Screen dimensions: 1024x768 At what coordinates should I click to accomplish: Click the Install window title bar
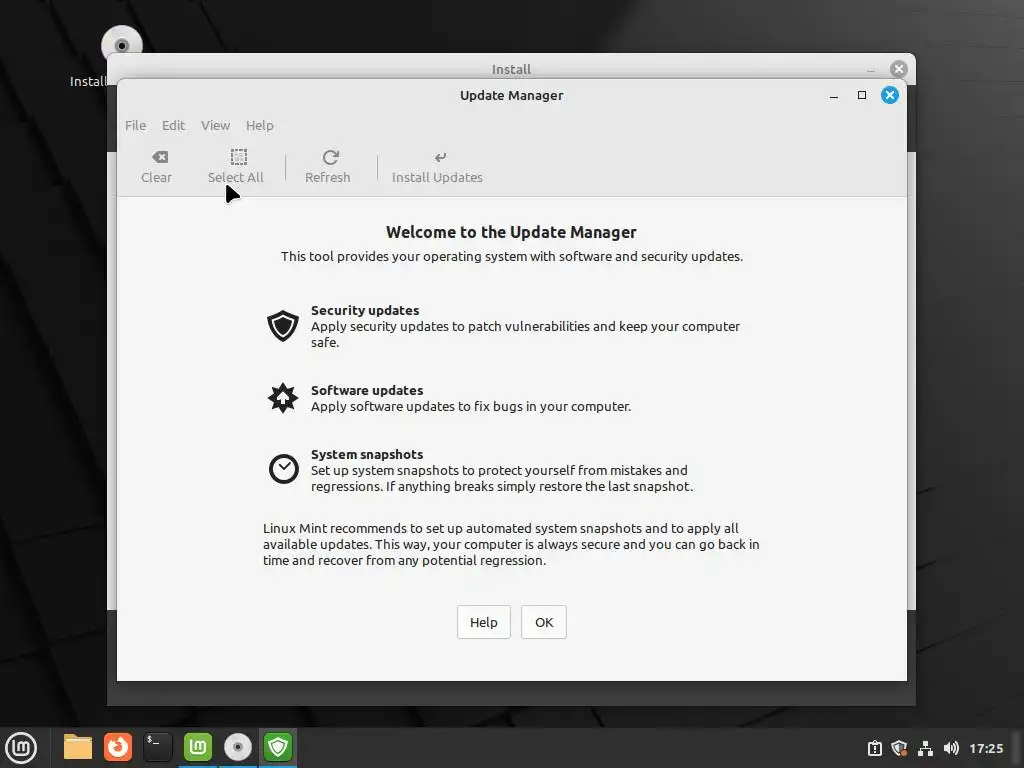coord(511,69)
